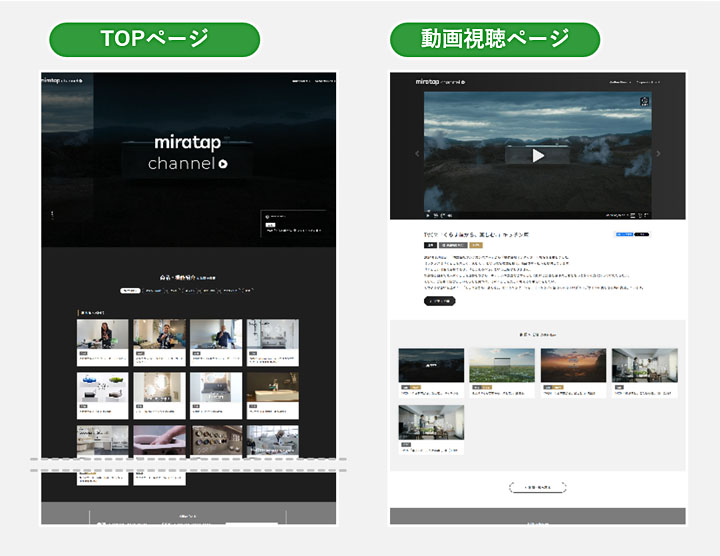The height and width of the screenshot is (556, 720).
Task: Click the outlined pill button below related videos
Action: tap(538, 487)
